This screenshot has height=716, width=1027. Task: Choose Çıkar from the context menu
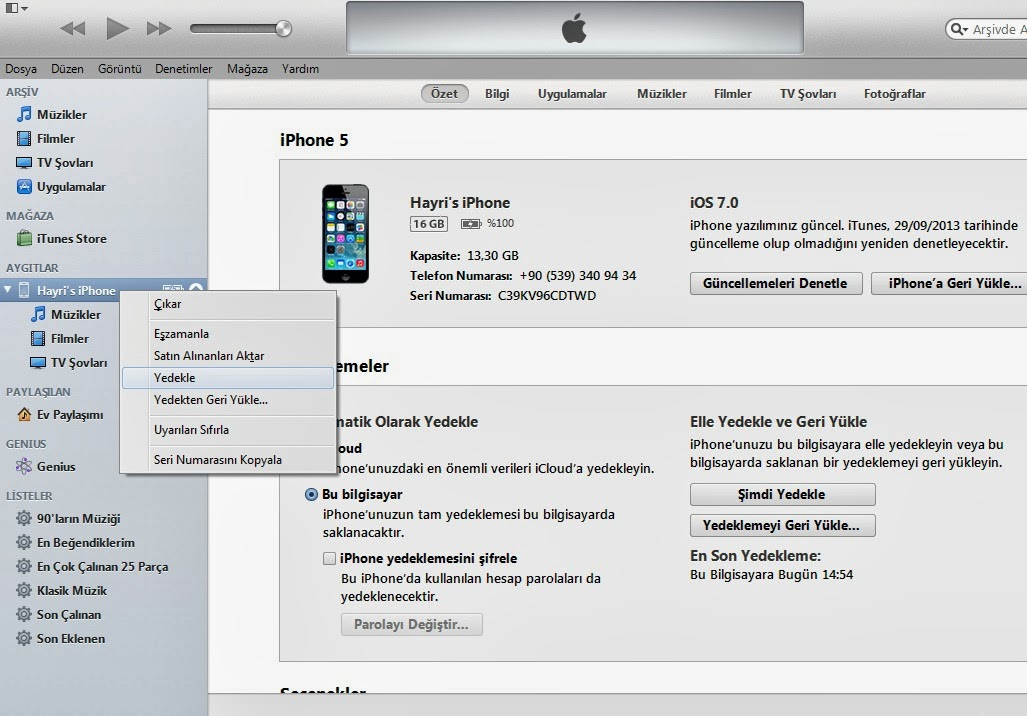coord(228,304)
